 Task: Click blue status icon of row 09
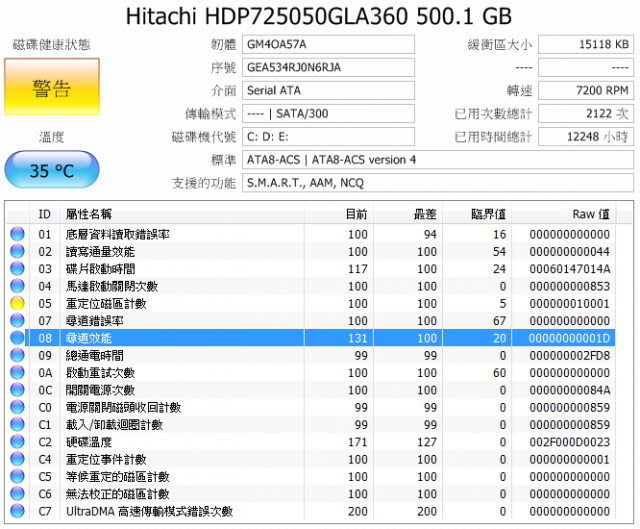[x=17, y=355]
